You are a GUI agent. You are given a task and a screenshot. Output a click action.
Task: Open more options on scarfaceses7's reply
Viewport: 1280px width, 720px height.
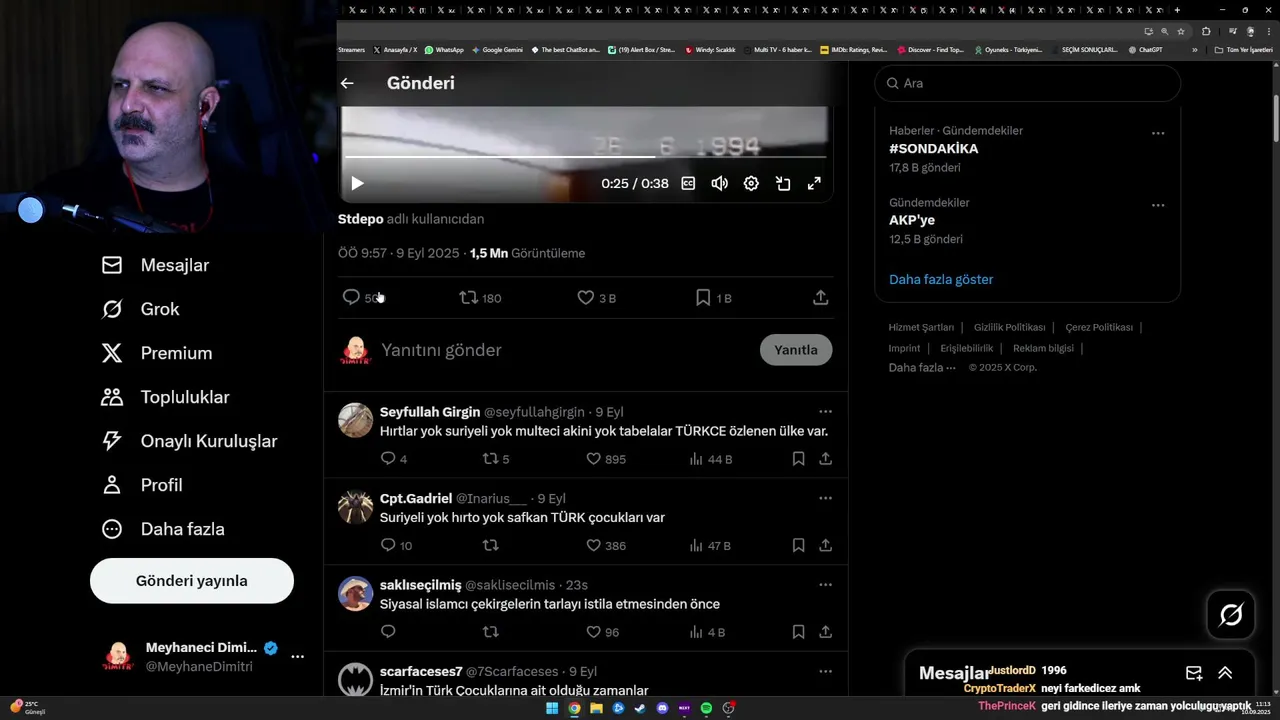tap(825, 671)
